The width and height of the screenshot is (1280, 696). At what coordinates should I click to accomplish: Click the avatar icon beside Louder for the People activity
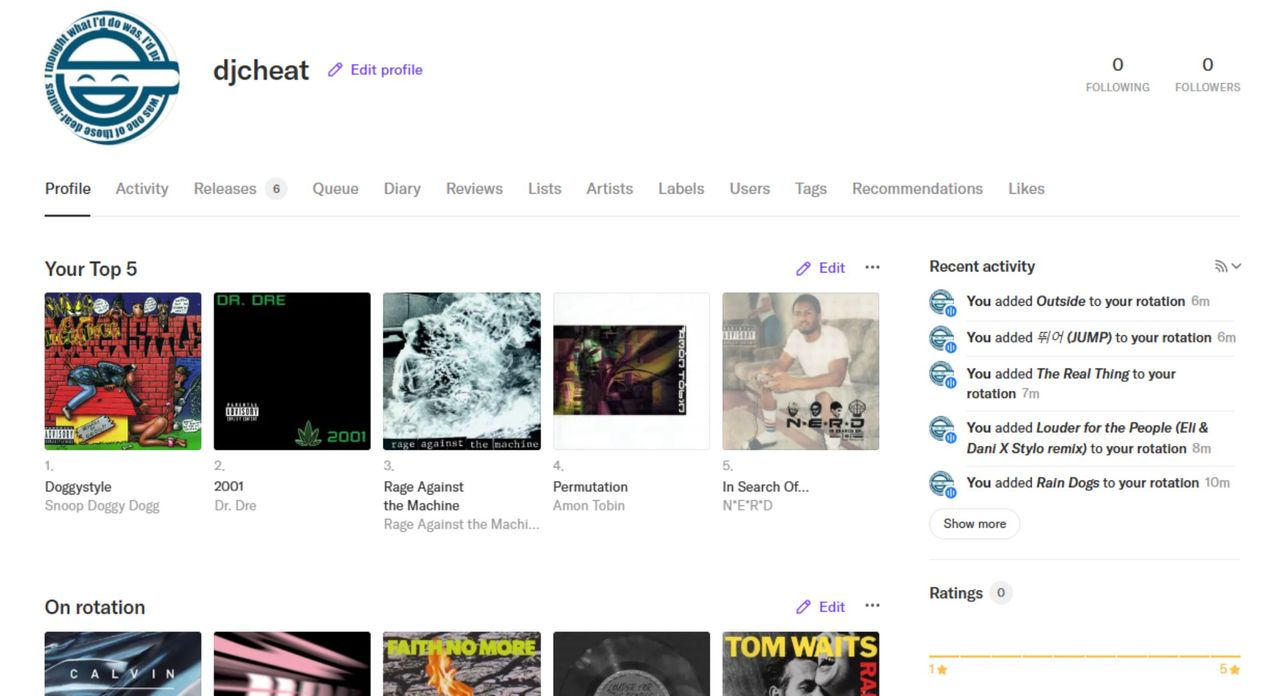(x=942, y=429)
